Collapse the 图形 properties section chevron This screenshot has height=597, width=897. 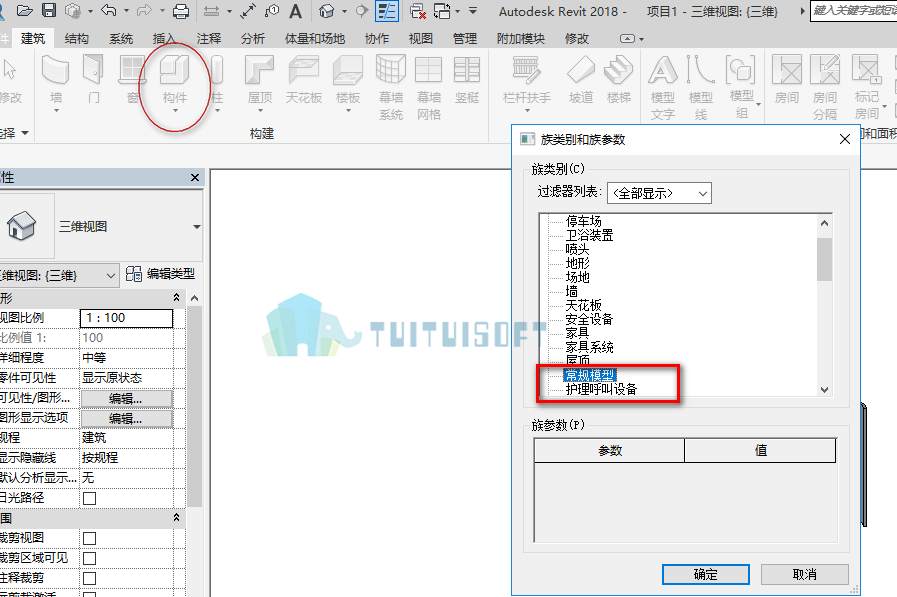click(176, 297)
